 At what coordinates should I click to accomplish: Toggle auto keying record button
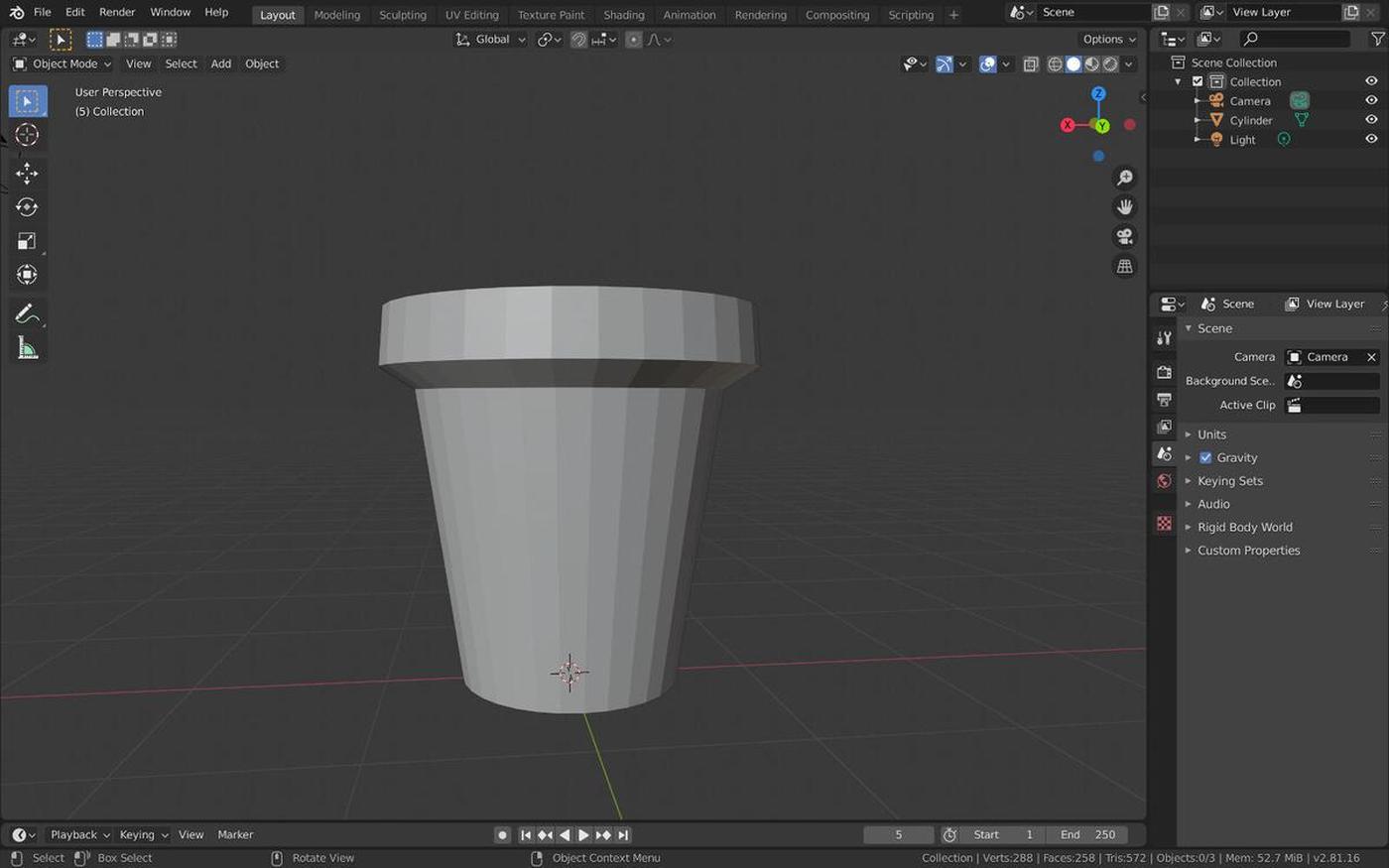[x=502, y=834]
